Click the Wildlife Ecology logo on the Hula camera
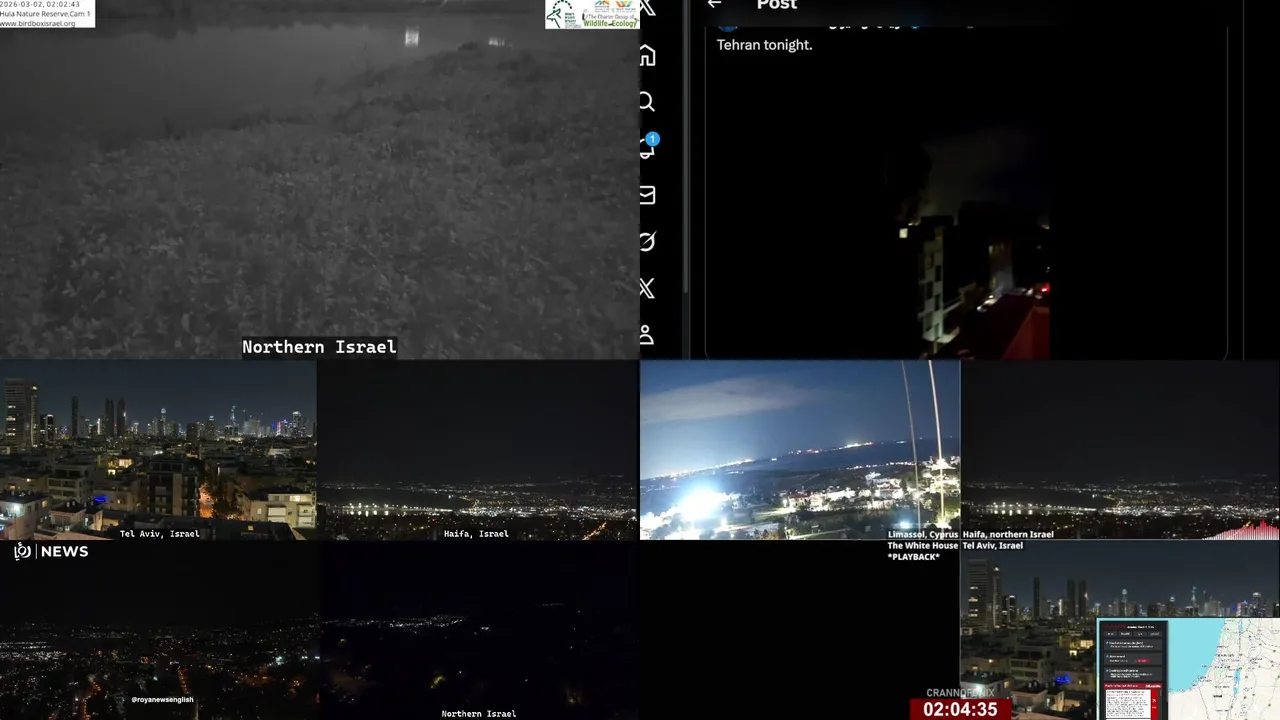1280x720 pixels. pyautogui.click(x=592, y=14)
